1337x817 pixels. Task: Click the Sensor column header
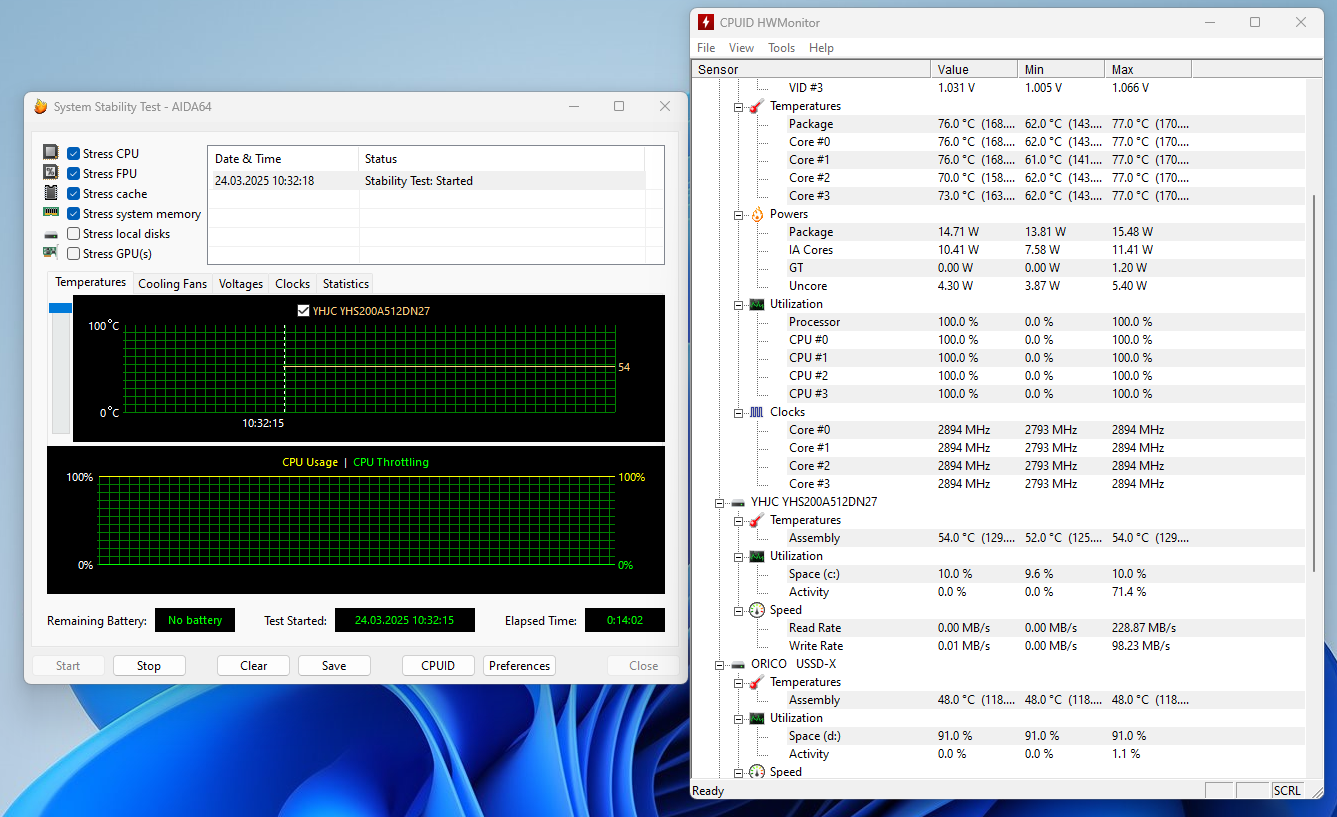click(811, 69)
